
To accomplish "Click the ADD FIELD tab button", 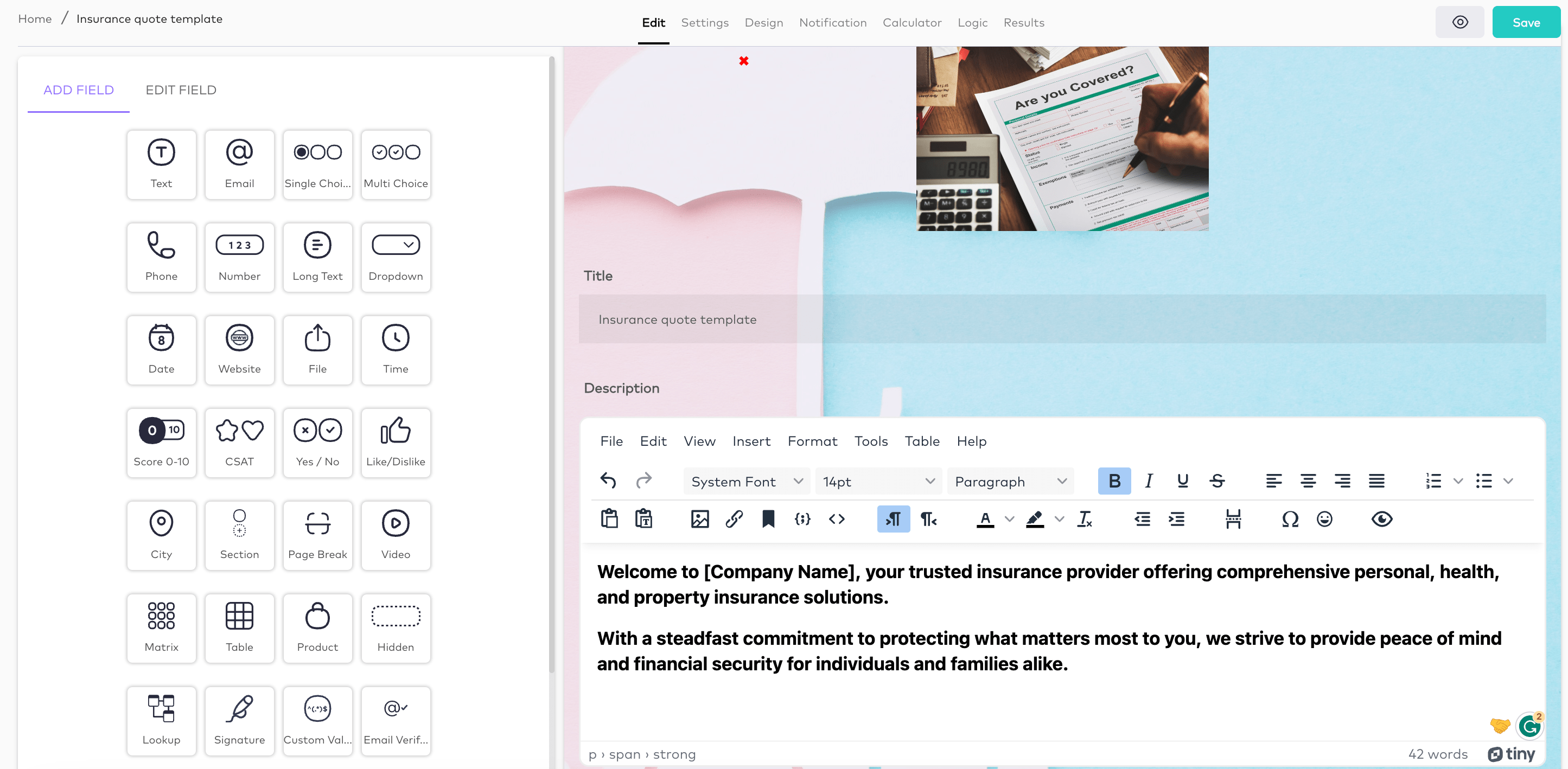I will pyautogui.click(x=78, y=90).
